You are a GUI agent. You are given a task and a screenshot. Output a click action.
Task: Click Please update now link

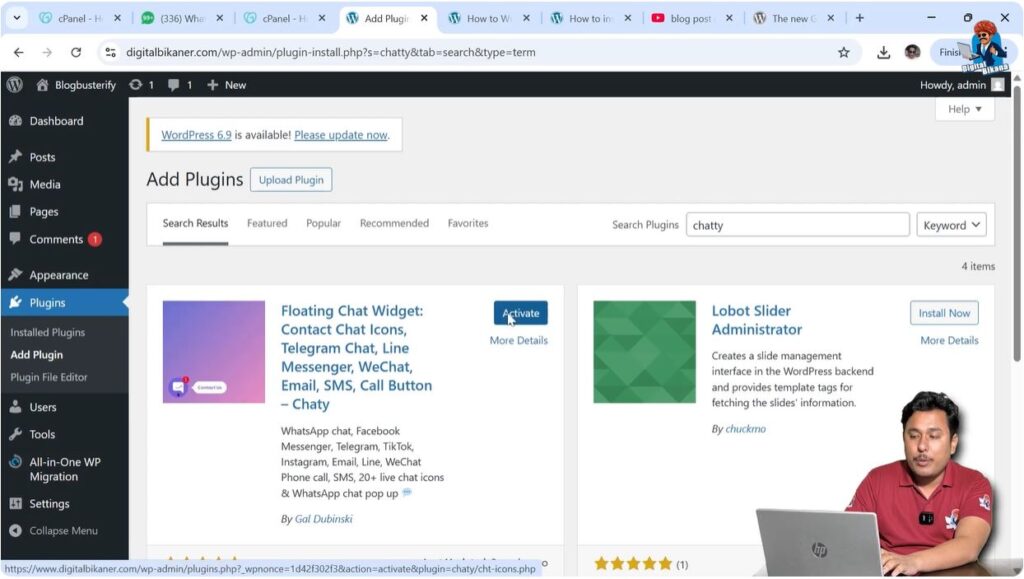pyautogui.click(x=341, y=134)
